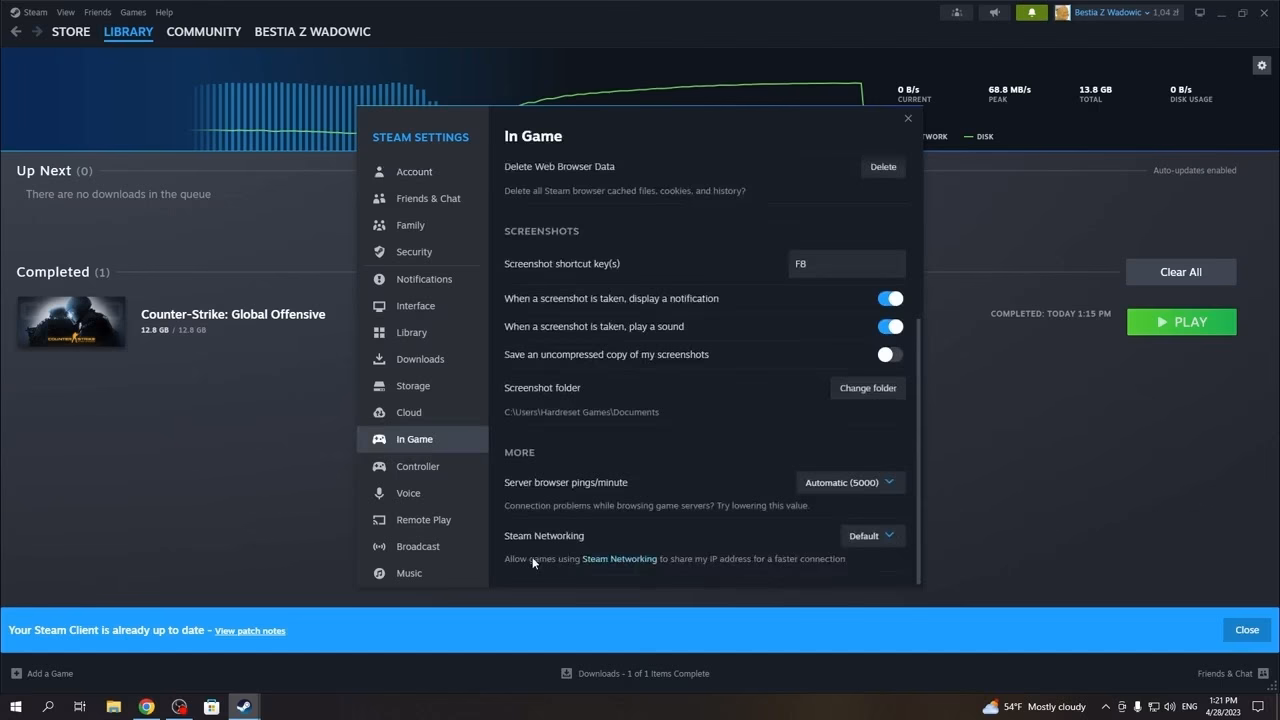Click the Downloads arrow icon in settings
The image size is (1280, 720).
(379, 359)
